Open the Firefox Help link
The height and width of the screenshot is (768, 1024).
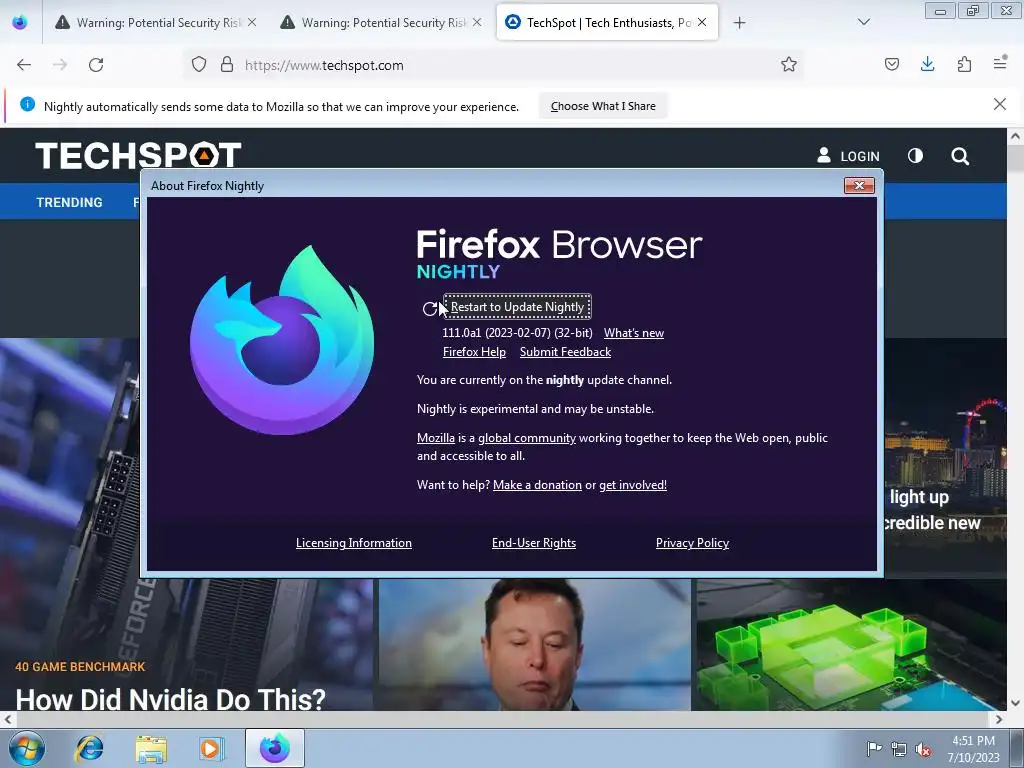[x=474, y=352]
